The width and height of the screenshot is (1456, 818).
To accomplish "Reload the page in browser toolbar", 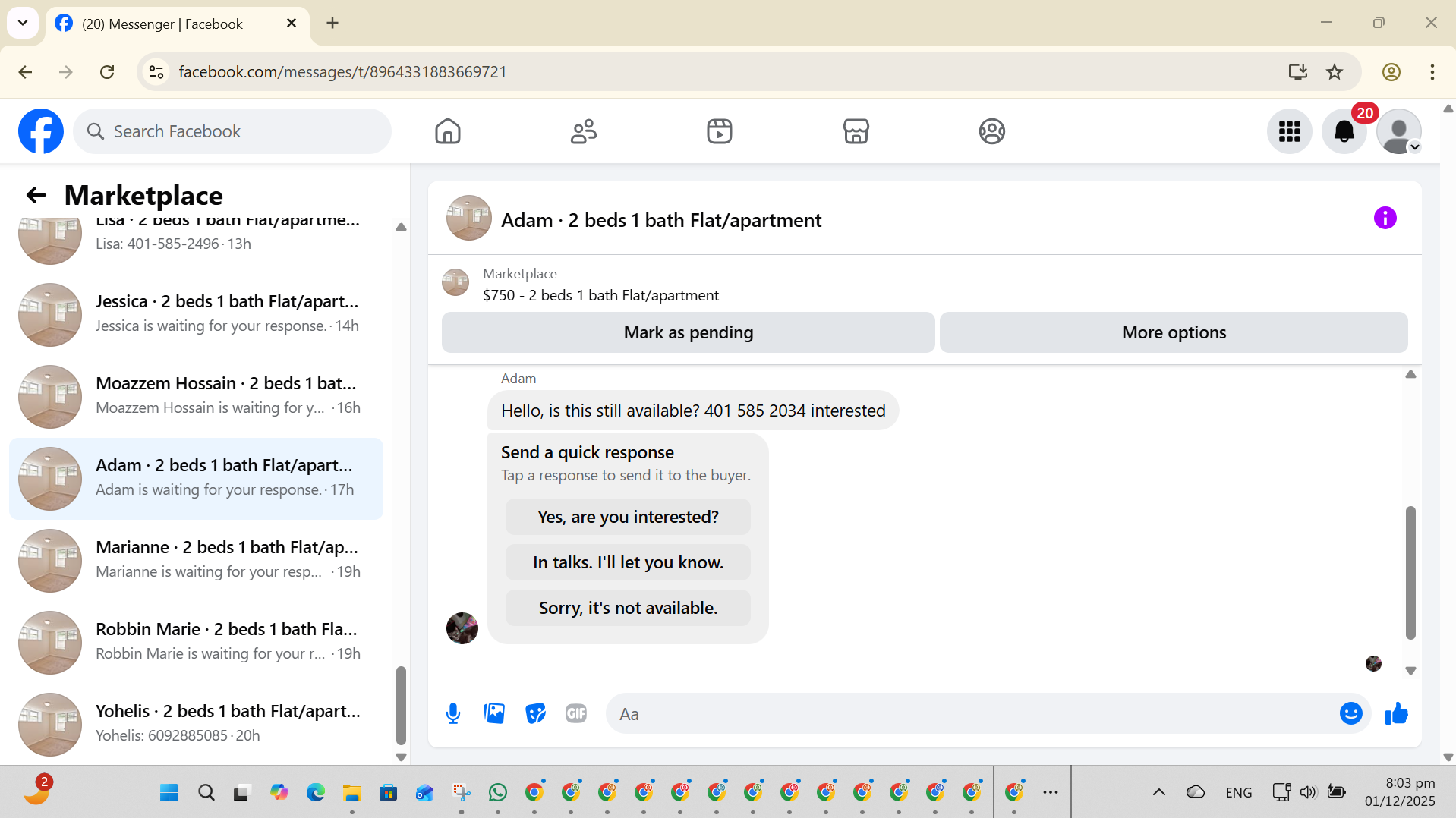I will tap(107, 72).
